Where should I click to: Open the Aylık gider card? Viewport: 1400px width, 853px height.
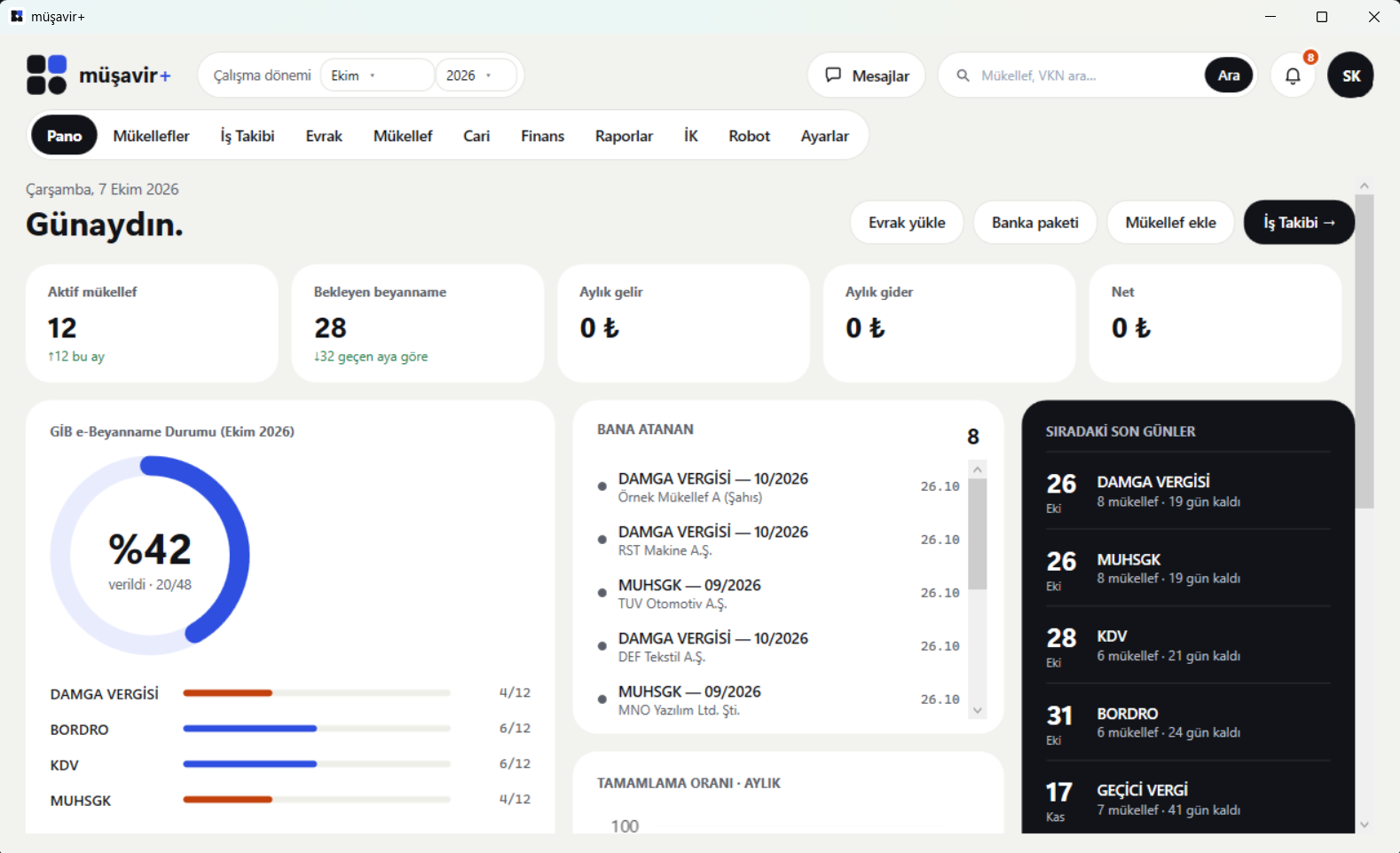(949, 323)
